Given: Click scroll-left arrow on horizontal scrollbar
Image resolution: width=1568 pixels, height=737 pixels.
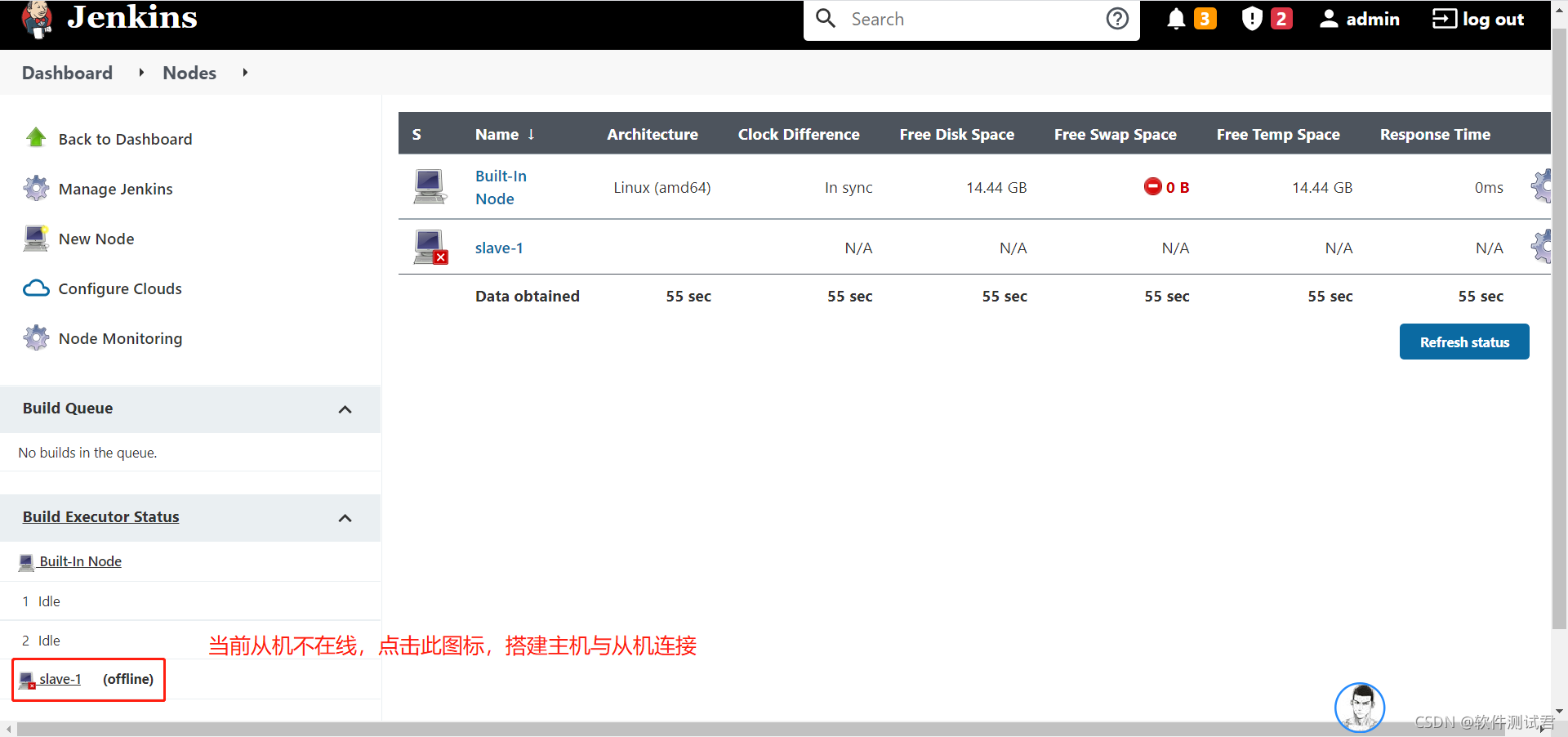Looking at the screenshot, I should tap(8, 729).
